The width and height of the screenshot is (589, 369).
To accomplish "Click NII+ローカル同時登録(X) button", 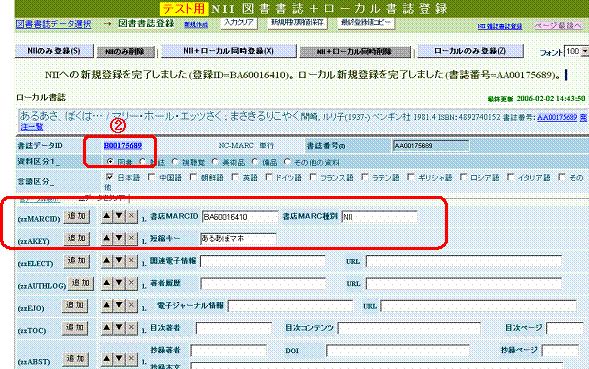I will [x=228, y=51].
